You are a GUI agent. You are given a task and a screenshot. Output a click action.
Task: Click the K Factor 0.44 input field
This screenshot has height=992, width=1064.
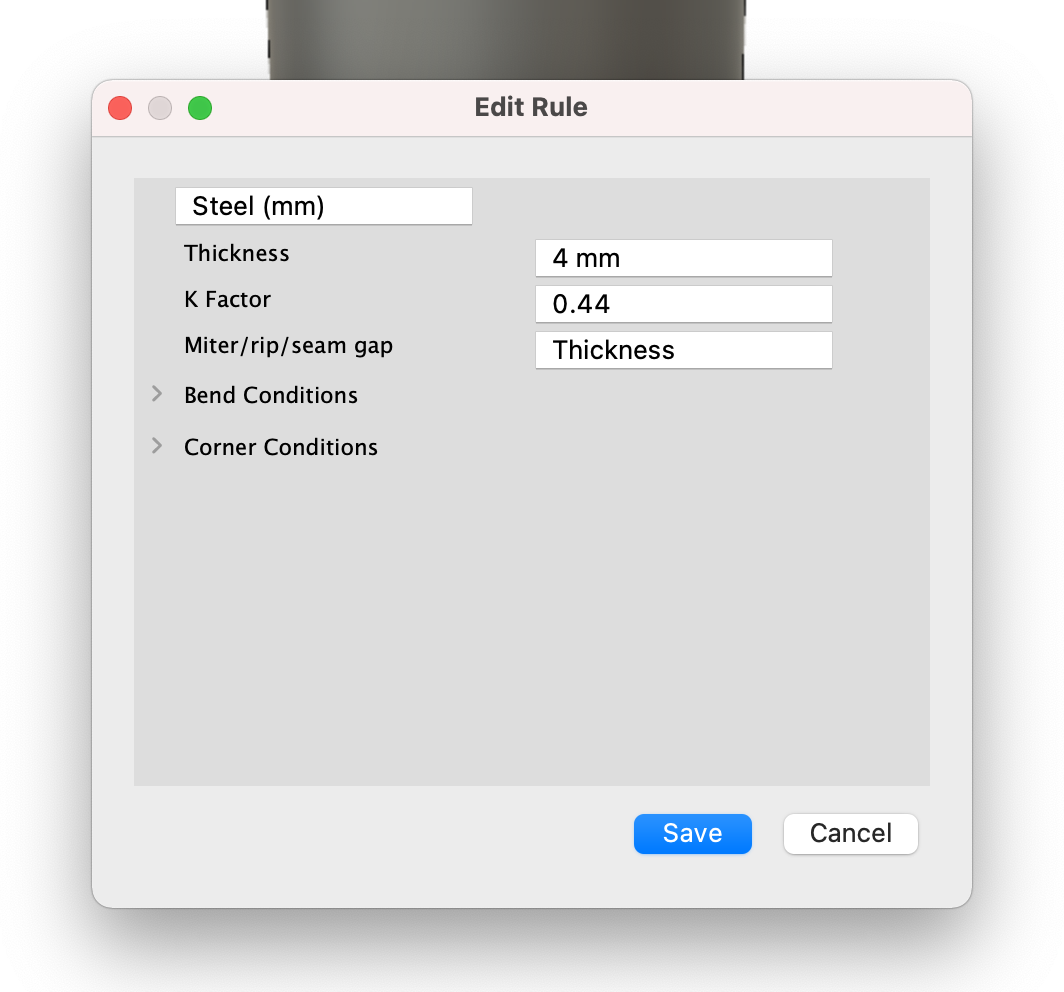(683, 304)
